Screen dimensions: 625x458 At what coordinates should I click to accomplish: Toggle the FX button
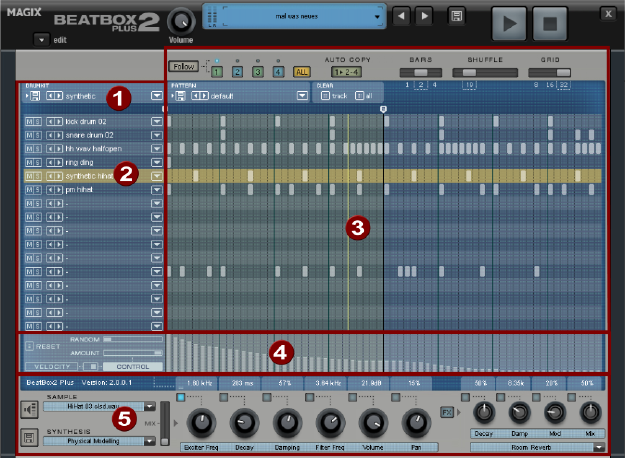tap(447, 412)
